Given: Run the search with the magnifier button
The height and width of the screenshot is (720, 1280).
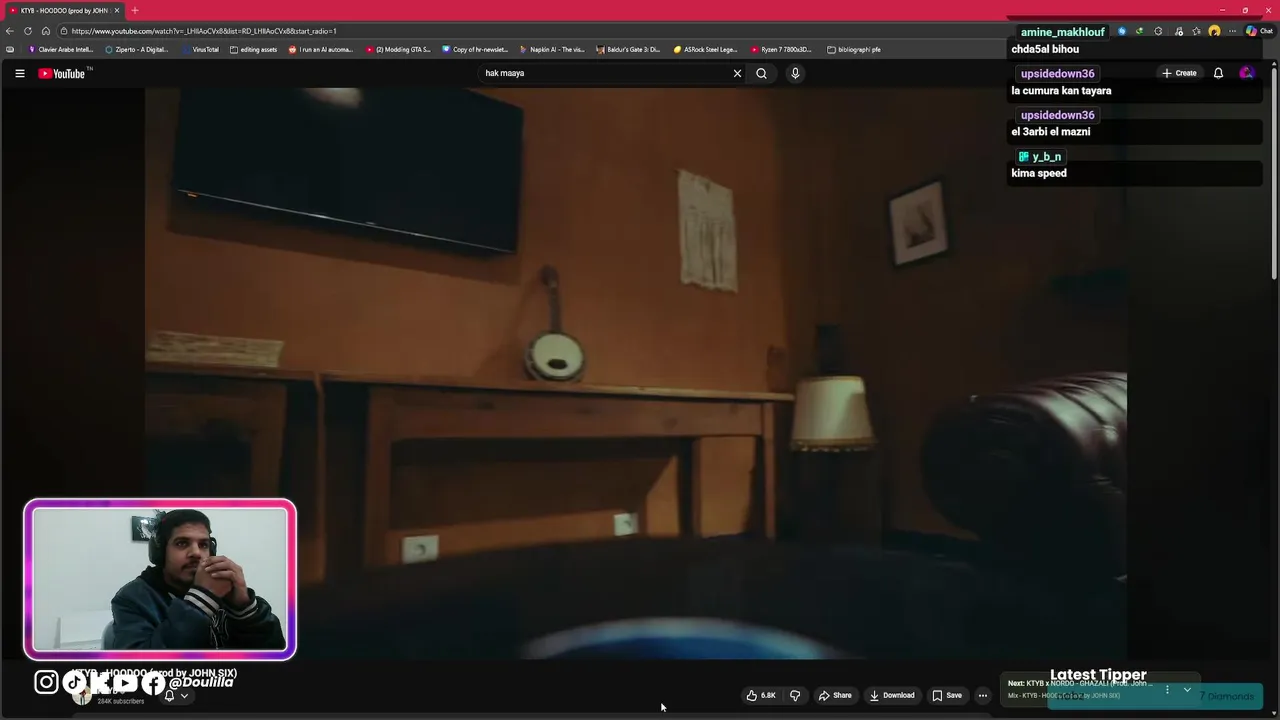Looking at the screenshot, I should [x=761, y=73].
